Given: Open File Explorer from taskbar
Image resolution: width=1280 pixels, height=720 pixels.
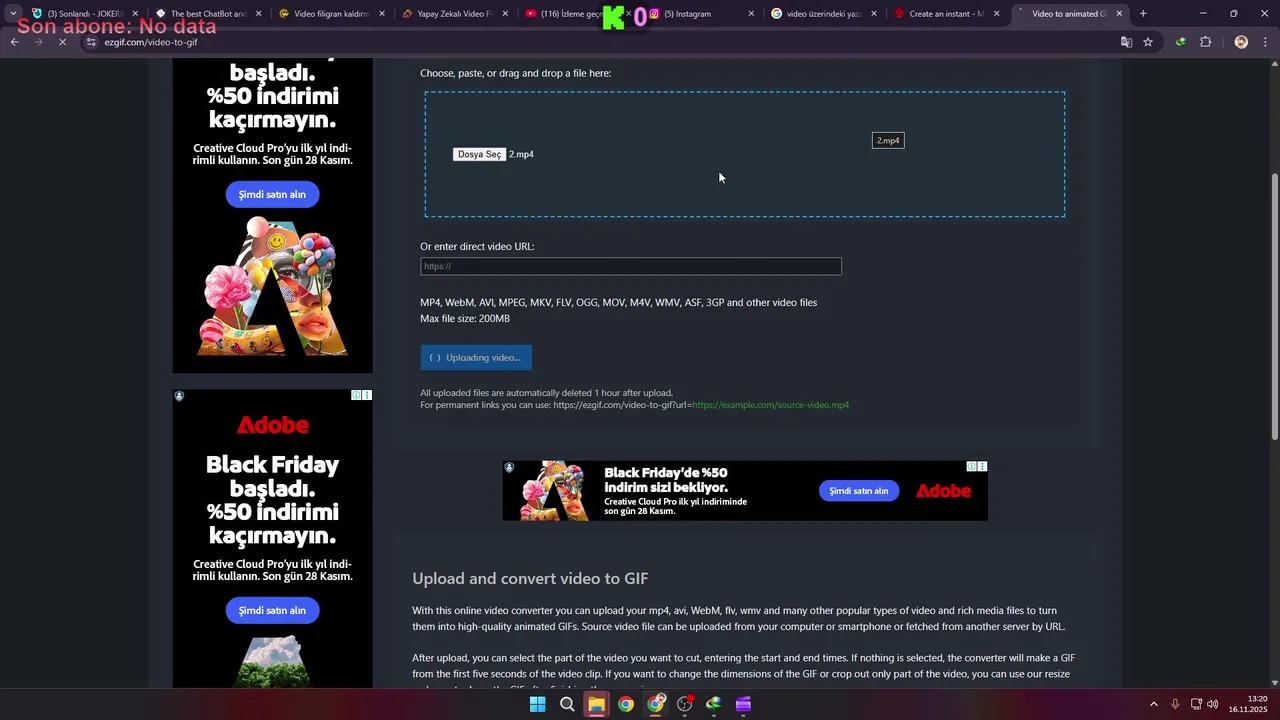Looking at the screenshot, I should [x=596, y=704].
